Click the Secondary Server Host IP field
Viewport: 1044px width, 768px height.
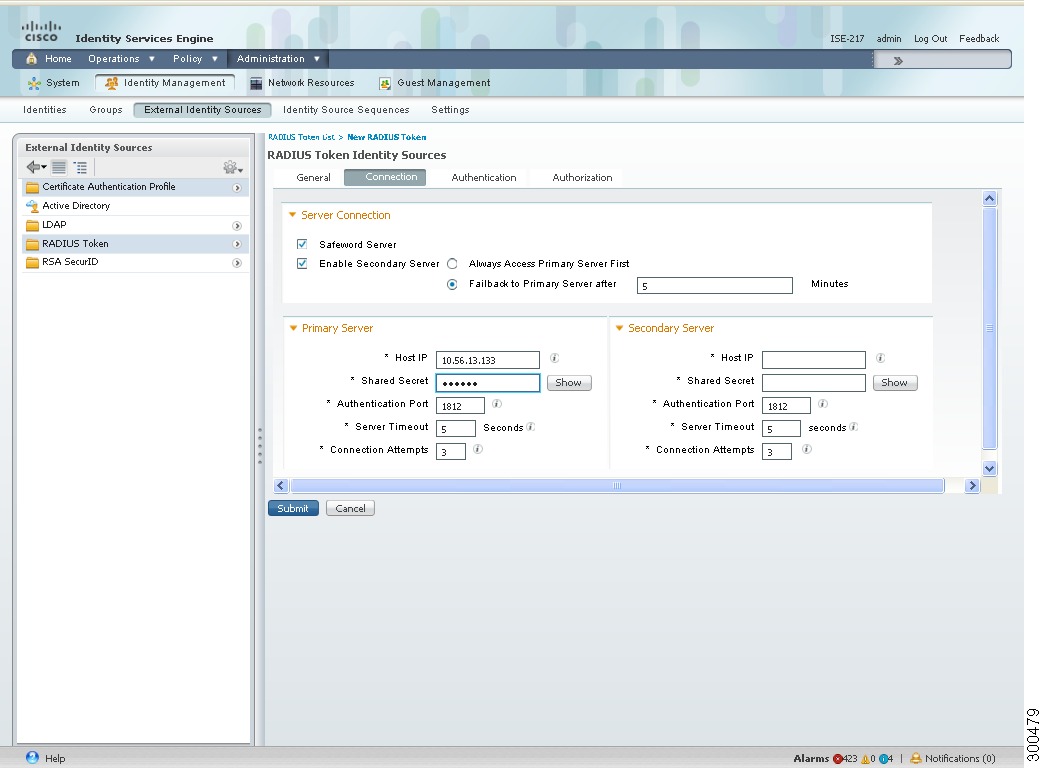(x=814, y=360)
